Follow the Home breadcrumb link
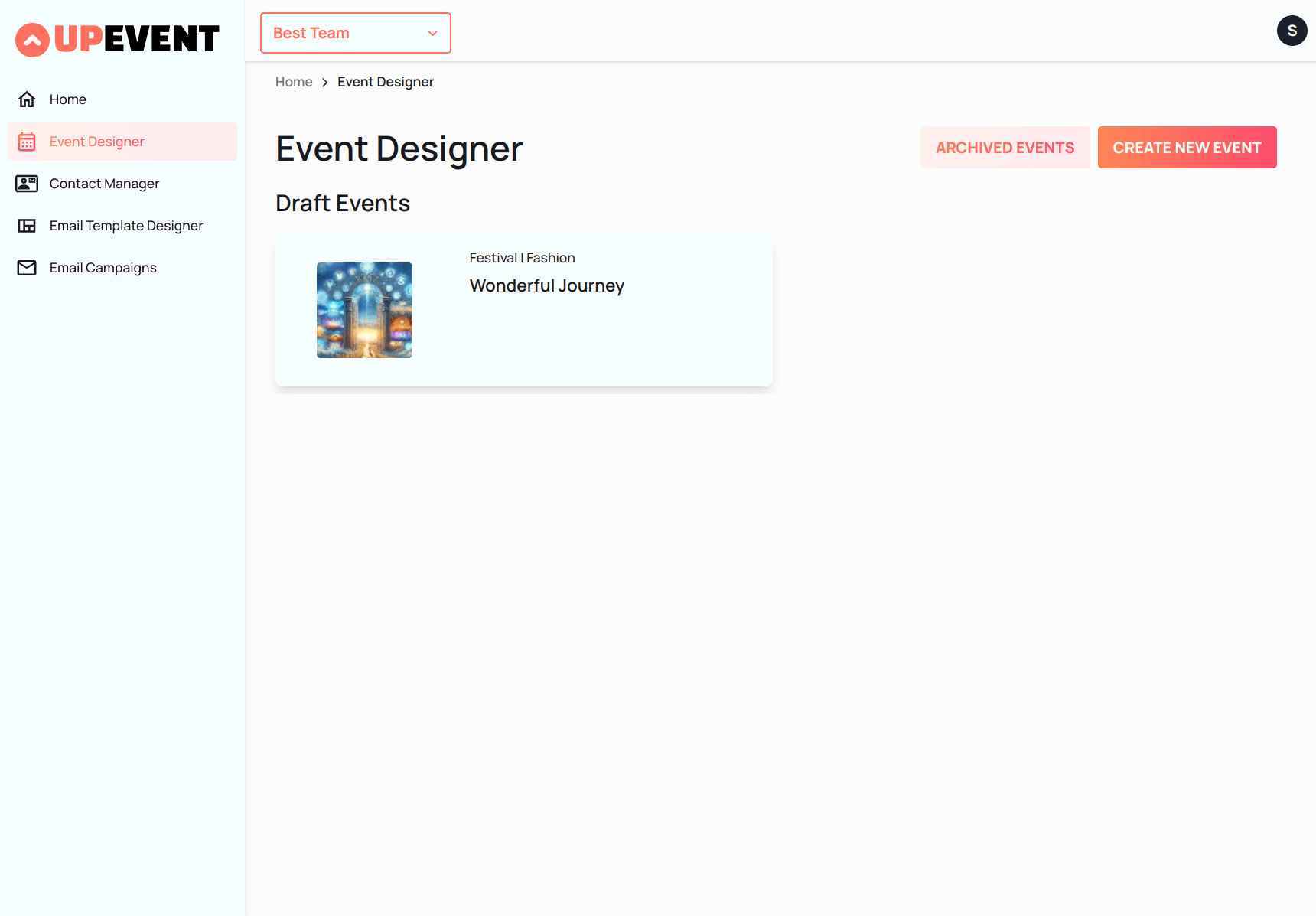This screenshot has height=916, width=1316. click(294, 82)
